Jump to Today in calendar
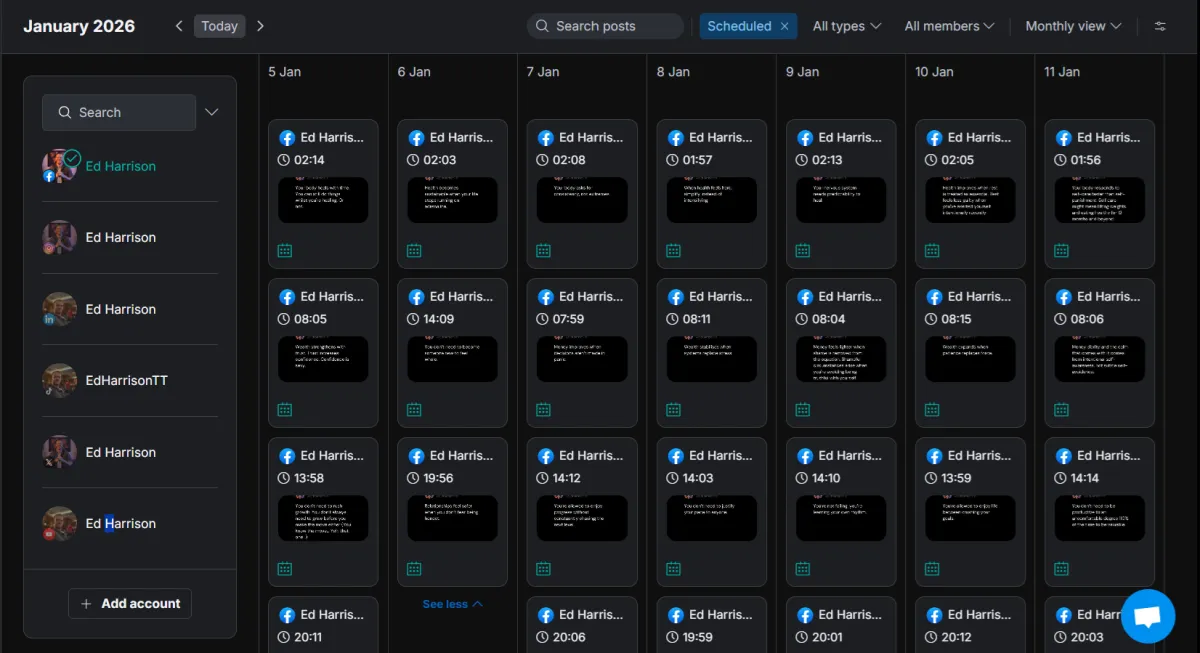This screenshot has width=1200, height=653. click(219, 26)
